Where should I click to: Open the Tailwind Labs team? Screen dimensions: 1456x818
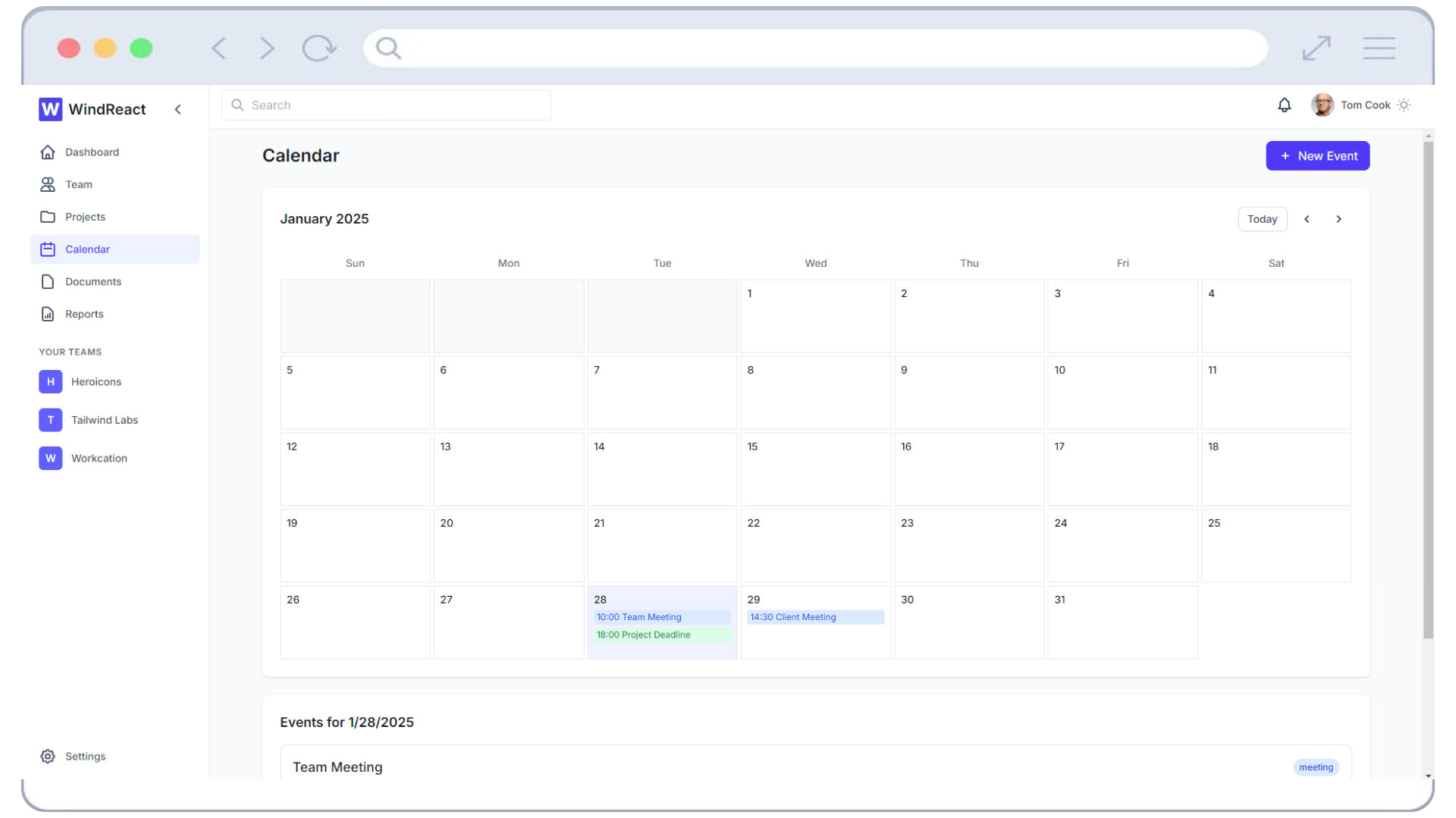(115, 420)
